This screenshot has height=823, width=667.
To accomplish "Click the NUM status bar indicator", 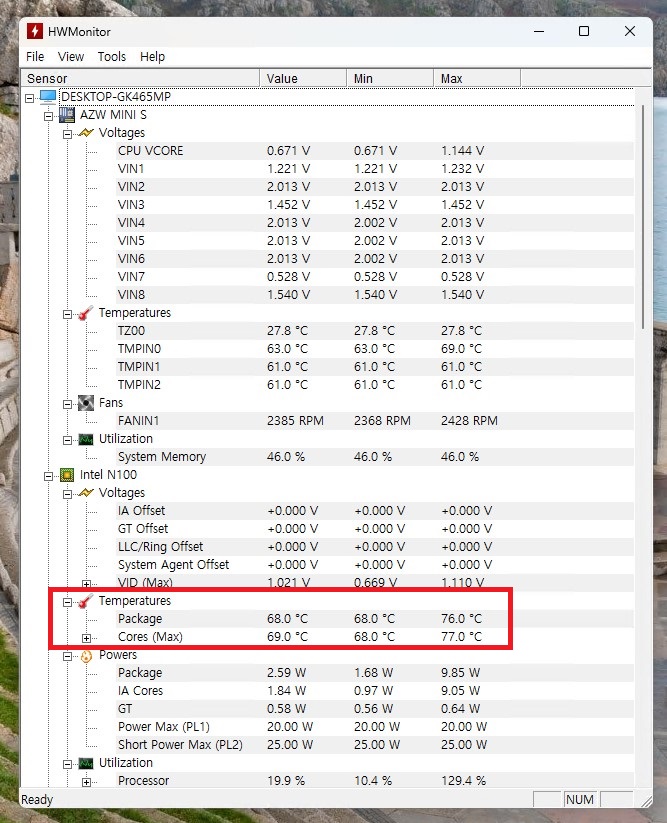I will coord(580,800).
